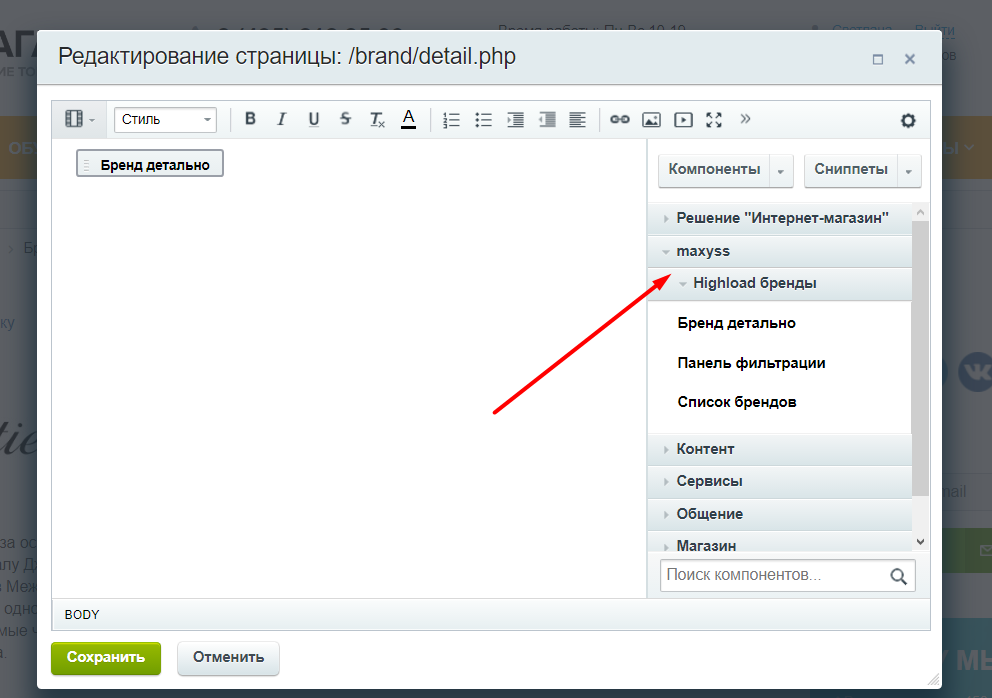The height and width of the screenshot is (698, 992).
Task: Collapse the Highload бренды group
Action: [779, 284]
